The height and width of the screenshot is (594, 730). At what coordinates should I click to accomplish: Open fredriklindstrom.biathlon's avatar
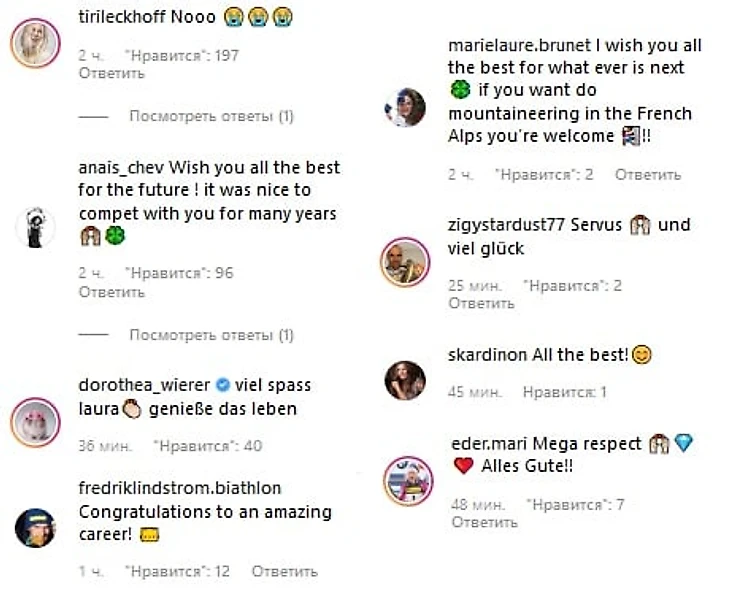pos(35,527)
